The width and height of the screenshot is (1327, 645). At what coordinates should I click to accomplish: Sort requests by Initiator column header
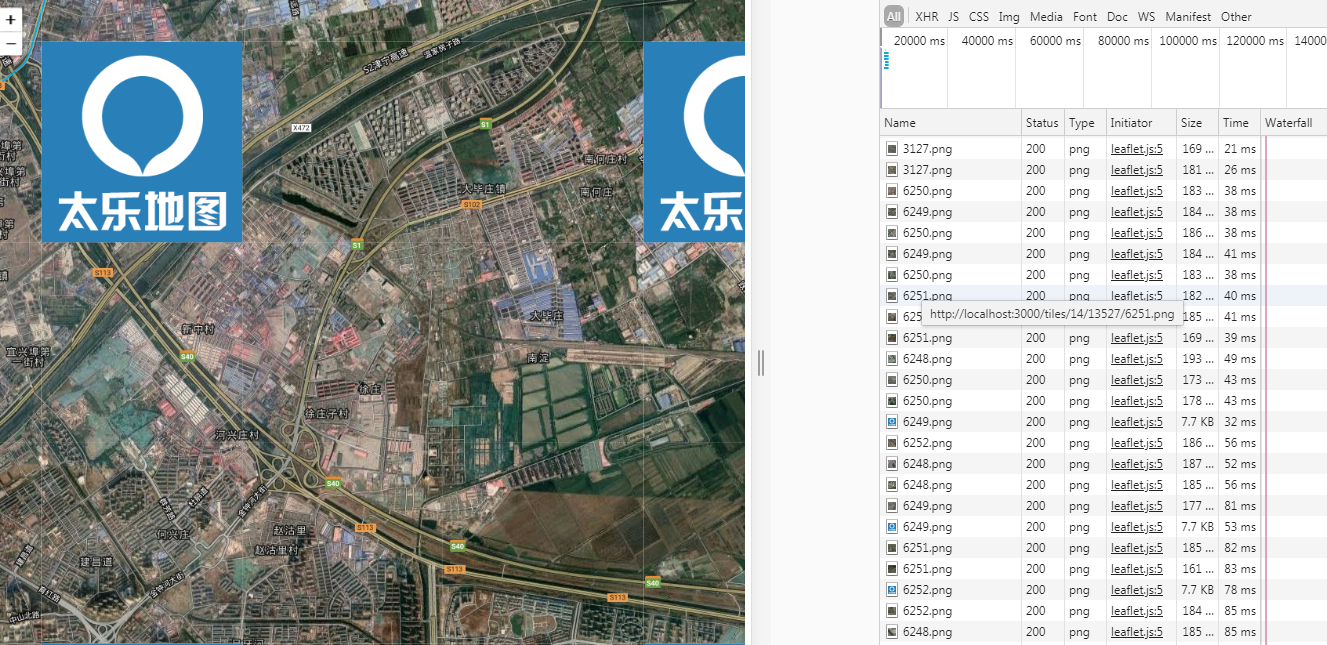(1141, 123)
